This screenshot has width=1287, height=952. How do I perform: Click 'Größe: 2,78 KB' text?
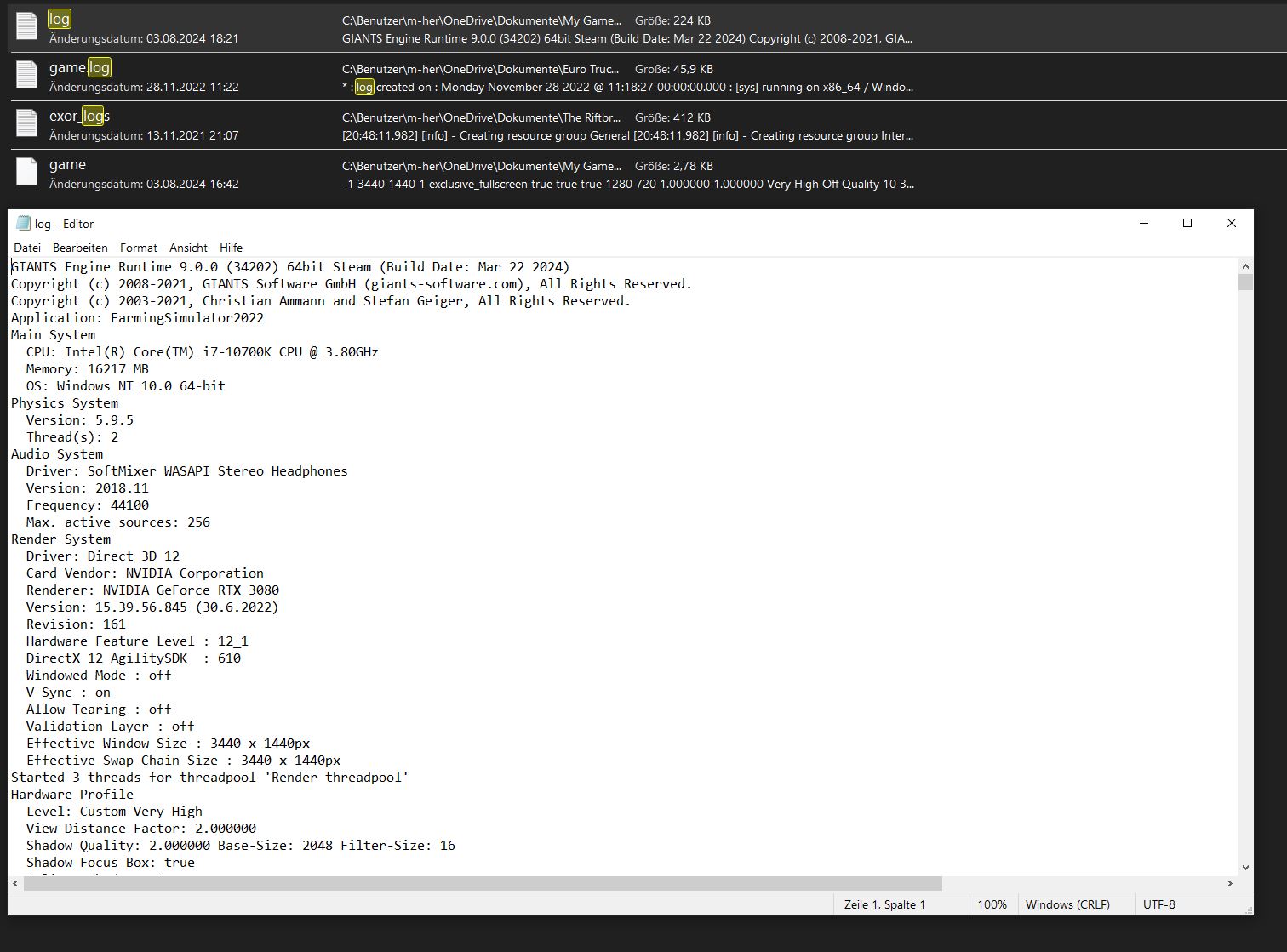coord(674,166)
